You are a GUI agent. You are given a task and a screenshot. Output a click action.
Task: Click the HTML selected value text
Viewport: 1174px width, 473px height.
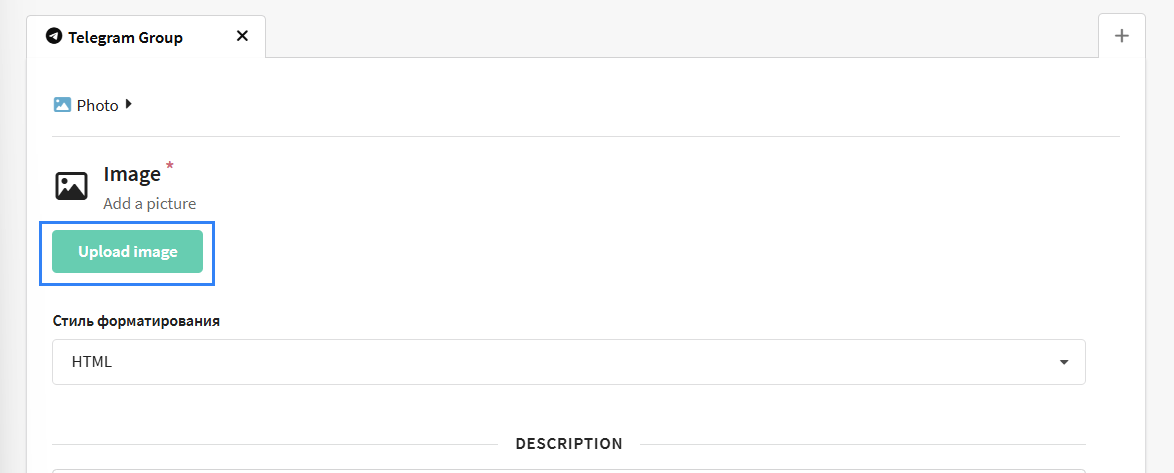(x=91, y=362)
